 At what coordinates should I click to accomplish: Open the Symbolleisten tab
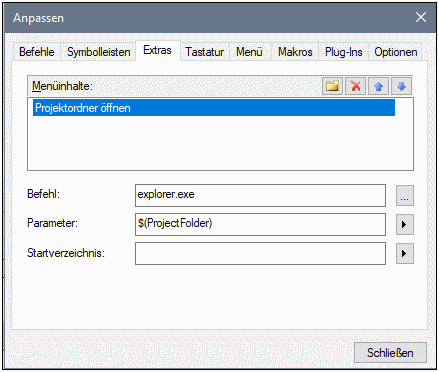tap(99, 52)
